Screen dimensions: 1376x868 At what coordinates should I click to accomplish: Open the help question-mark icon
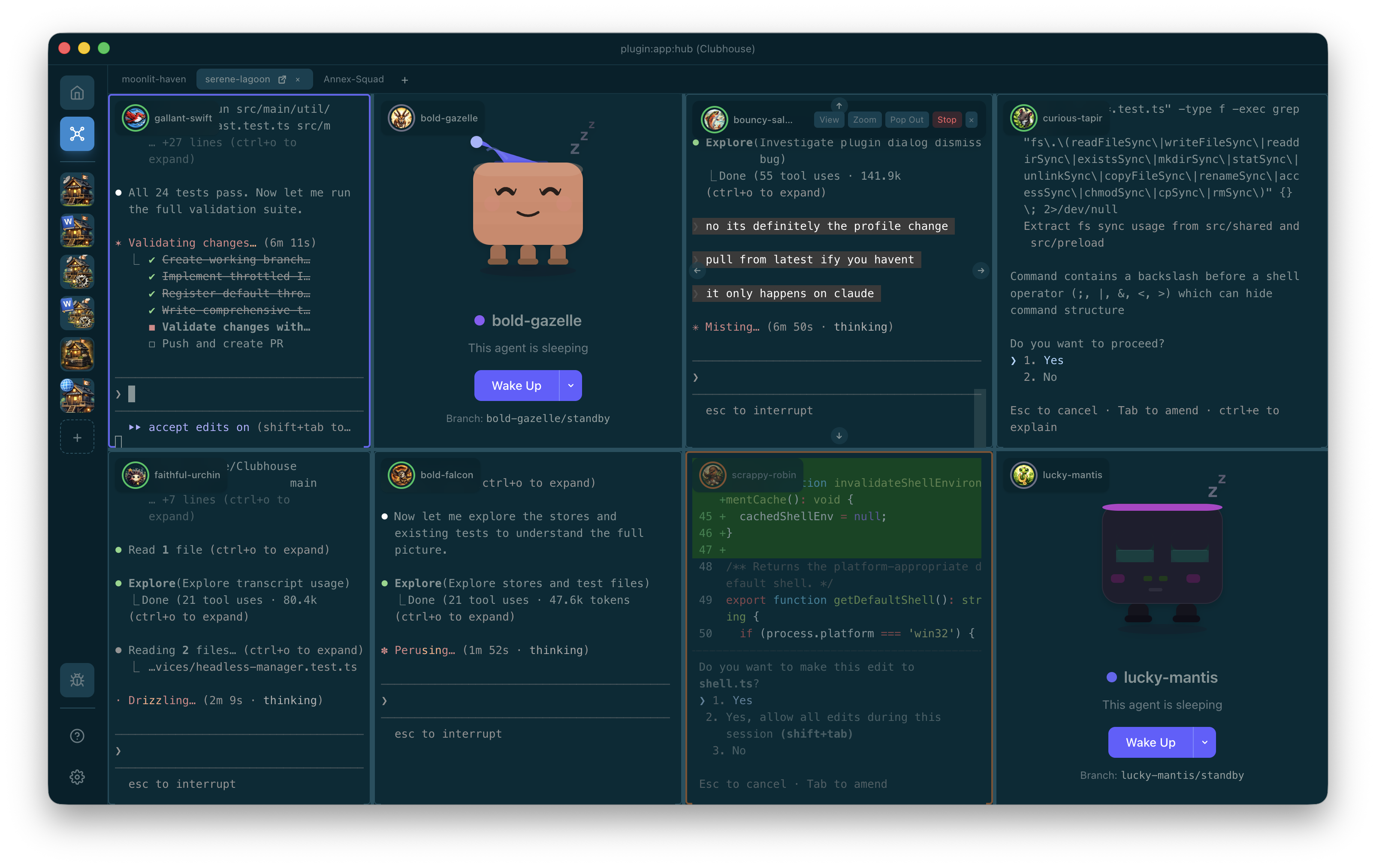(77, 736)
